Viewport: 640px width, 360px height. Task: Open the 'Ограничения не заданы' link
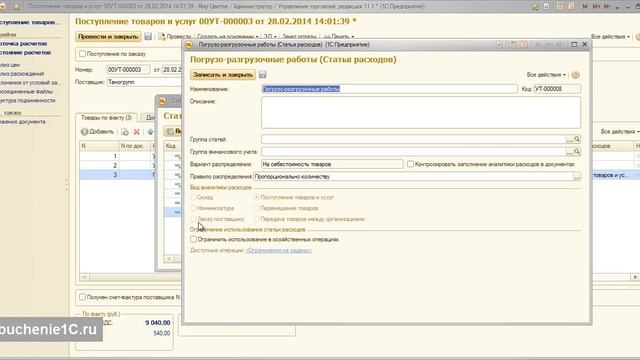tap(279, 251)
